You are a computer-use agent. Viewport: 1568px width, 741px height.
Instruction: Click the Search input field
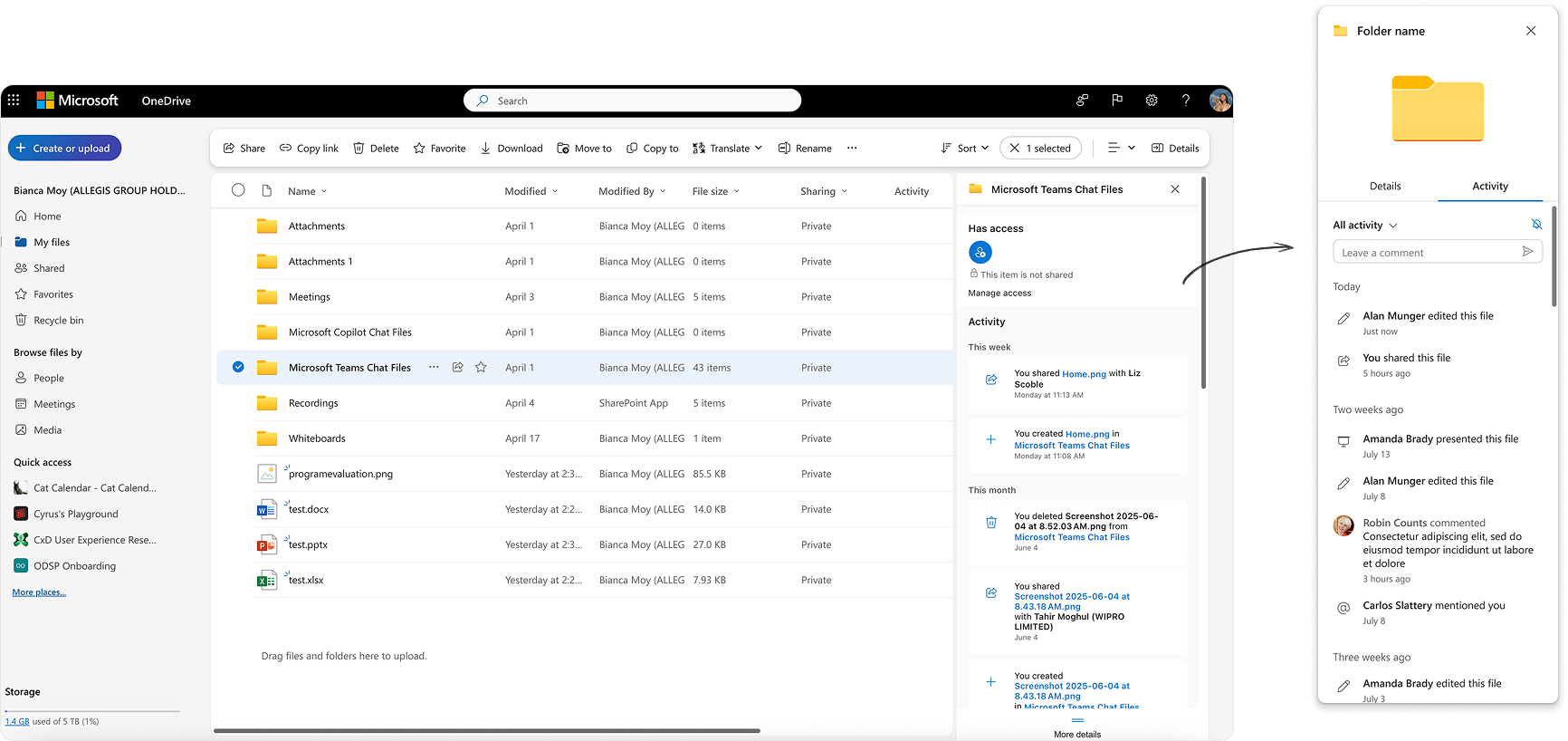click(633, 101)
